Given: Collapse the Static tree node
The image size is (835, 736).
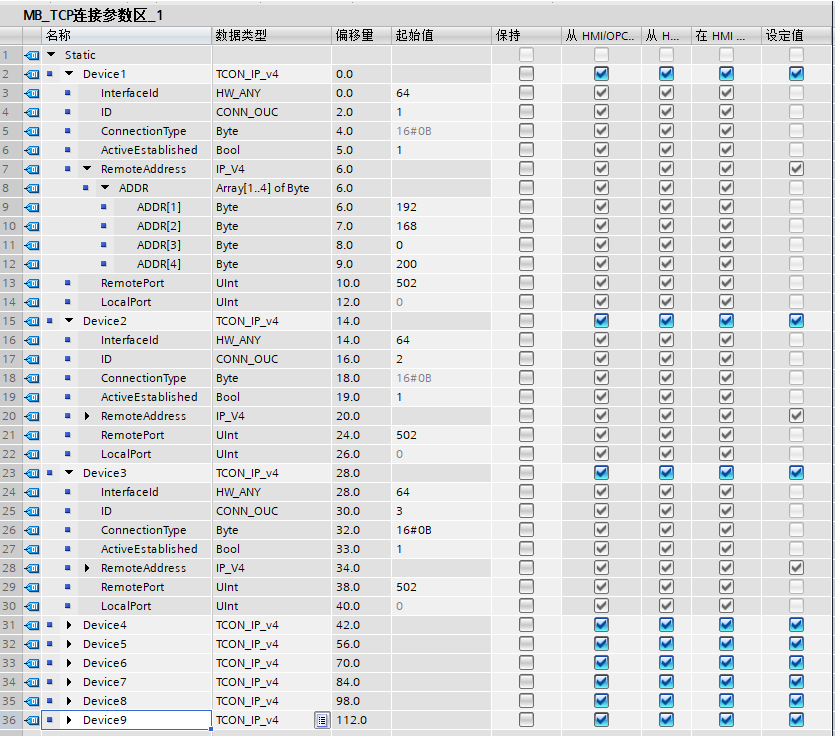Looking at the screenshot, I should pyautogui.click(x=51, y=54).
